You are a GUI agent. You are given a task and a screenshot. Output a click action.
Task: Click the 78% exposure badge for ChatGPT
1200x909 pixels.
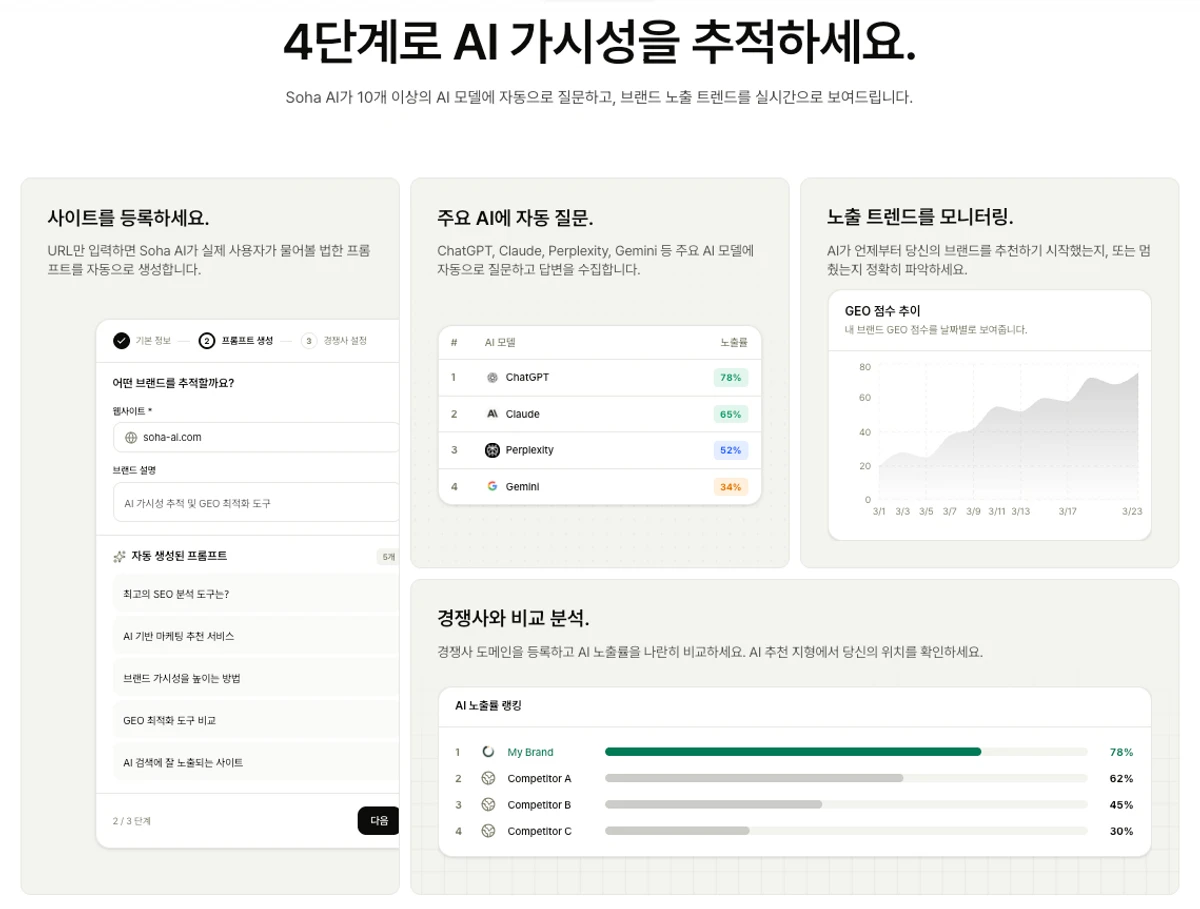click(x=731, y=377)
